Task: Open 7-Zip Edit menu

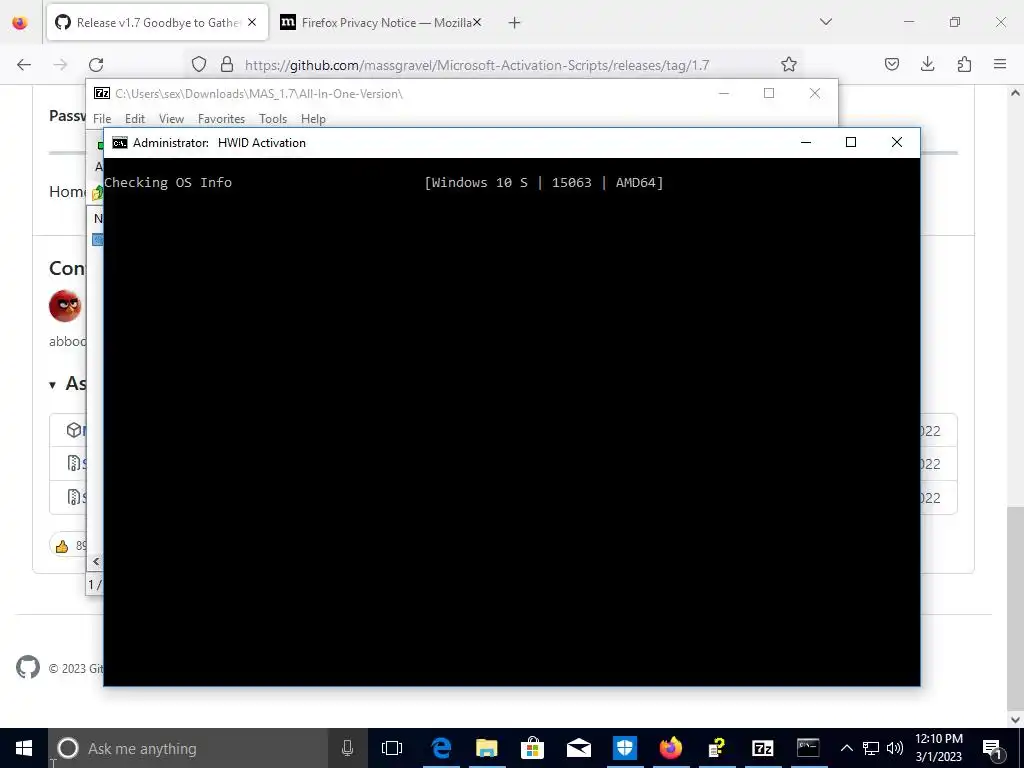Action: tap(135, 119)
